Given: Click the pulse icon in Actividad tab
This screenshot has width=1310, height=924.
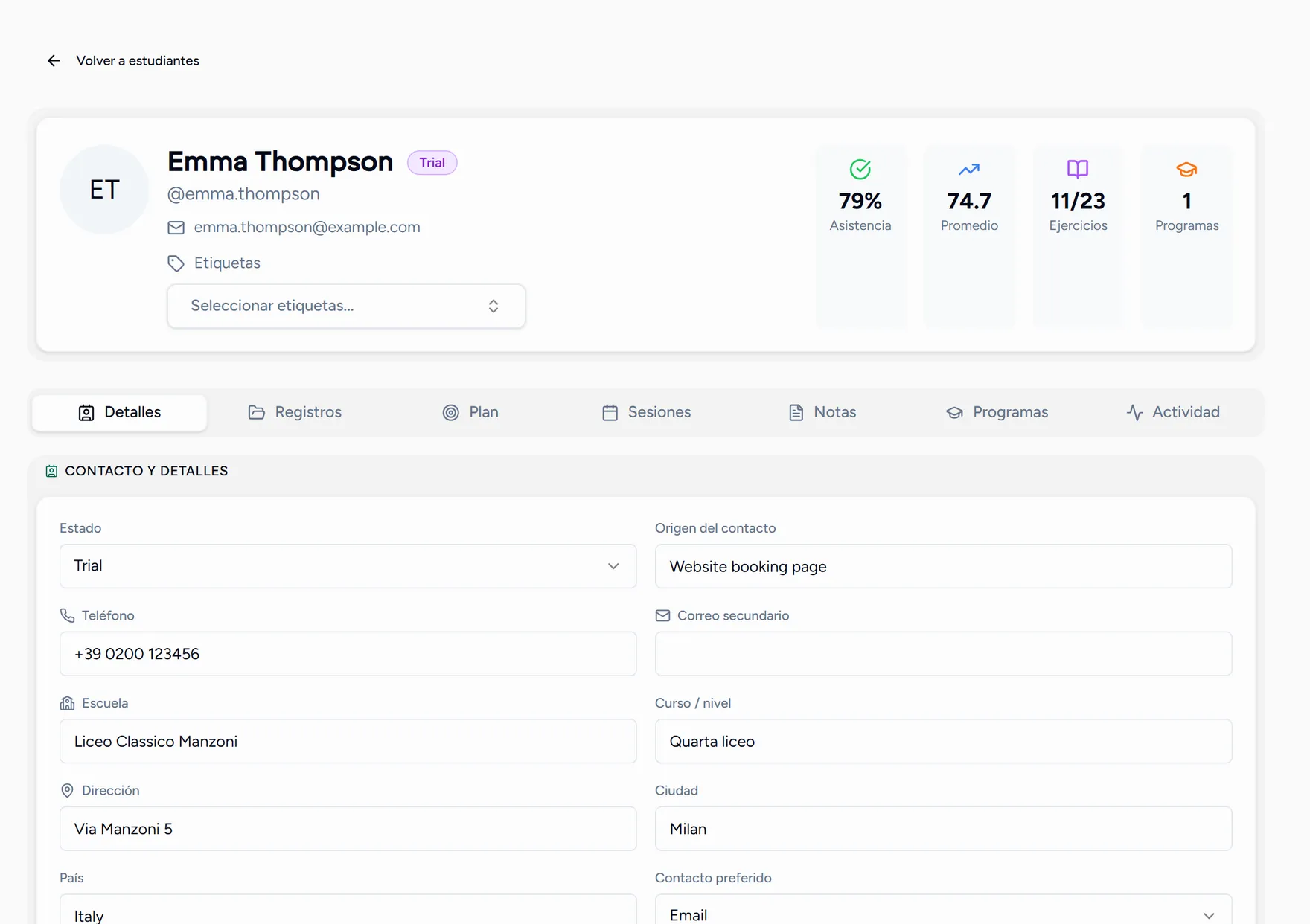Looking at the screenshot, I should (1135, 413).
